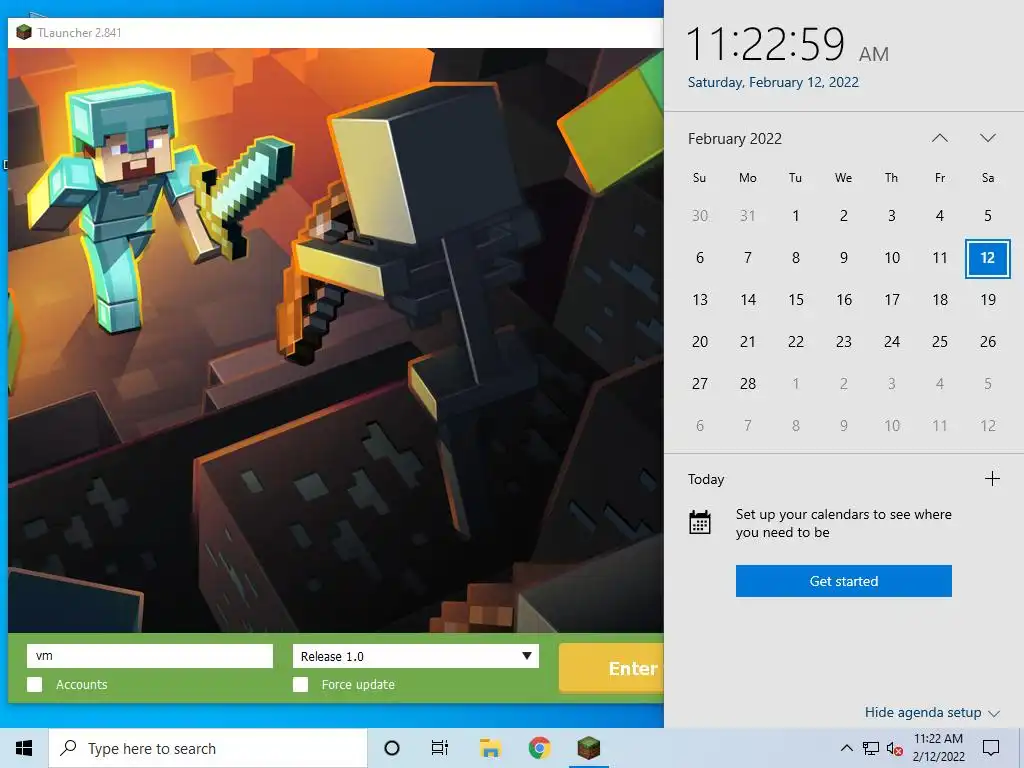Add an event with the plus icon
Screen dimensions: 1024x768
pos(992,479)
